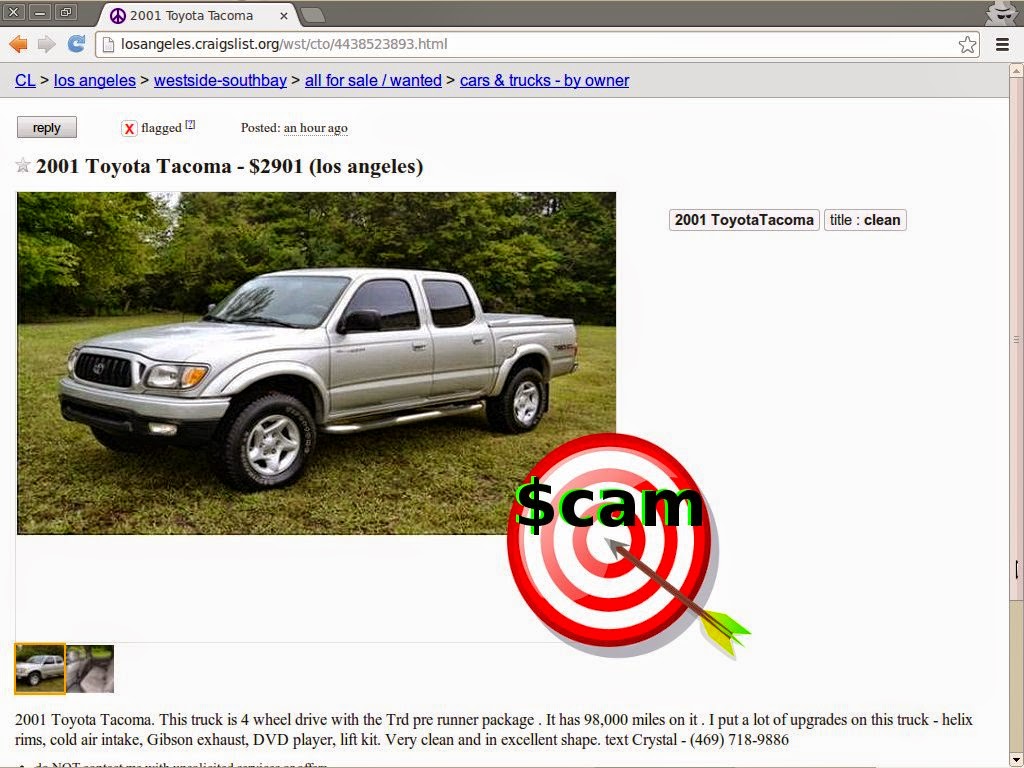Favorite the posting with the star icon
Viewport: 1024px width, 768px height.
point(23,165)
